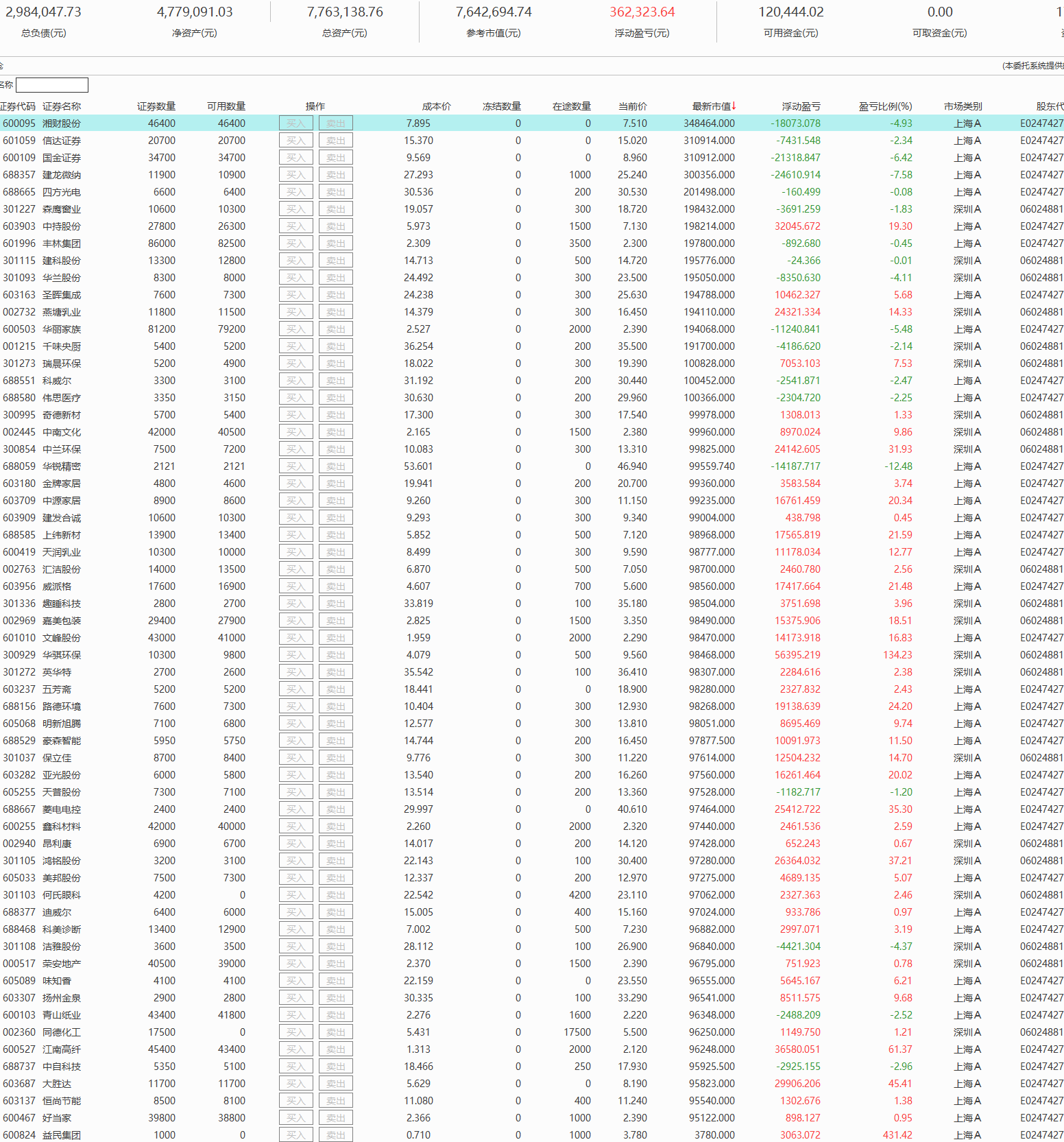Click the 可用数量 column header

226,106
